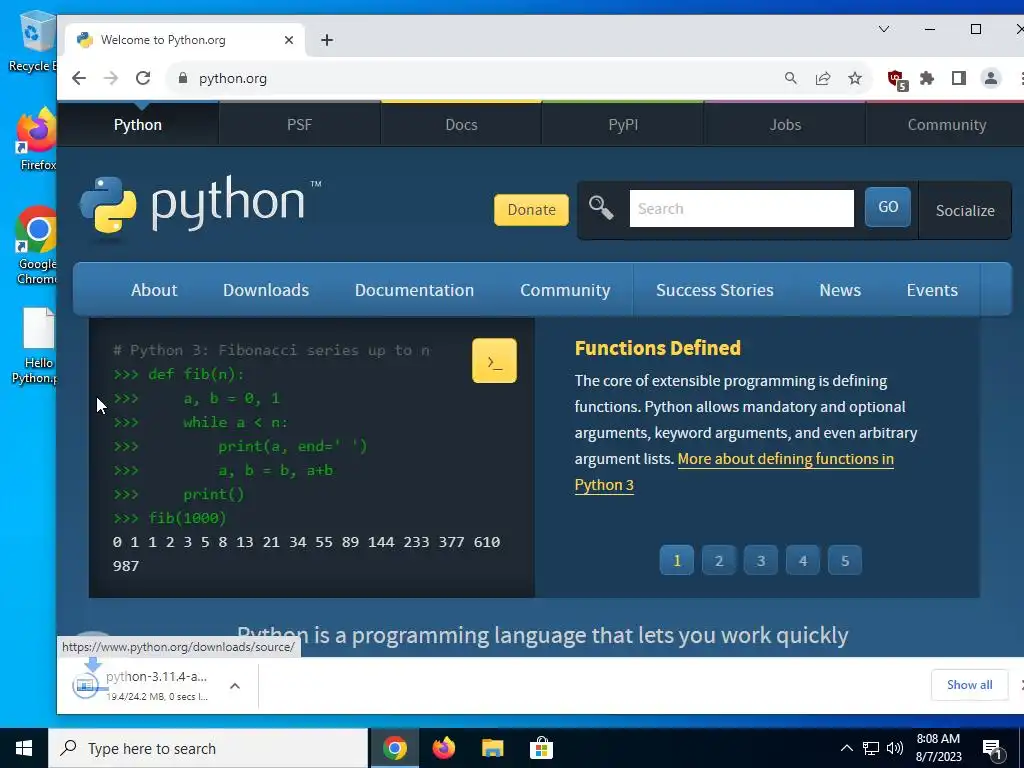Image resolution: width=1024 pixels, height=768 pixels.
Task: Open the Community menu in main navigation
Action: click(x=565, y=290)
